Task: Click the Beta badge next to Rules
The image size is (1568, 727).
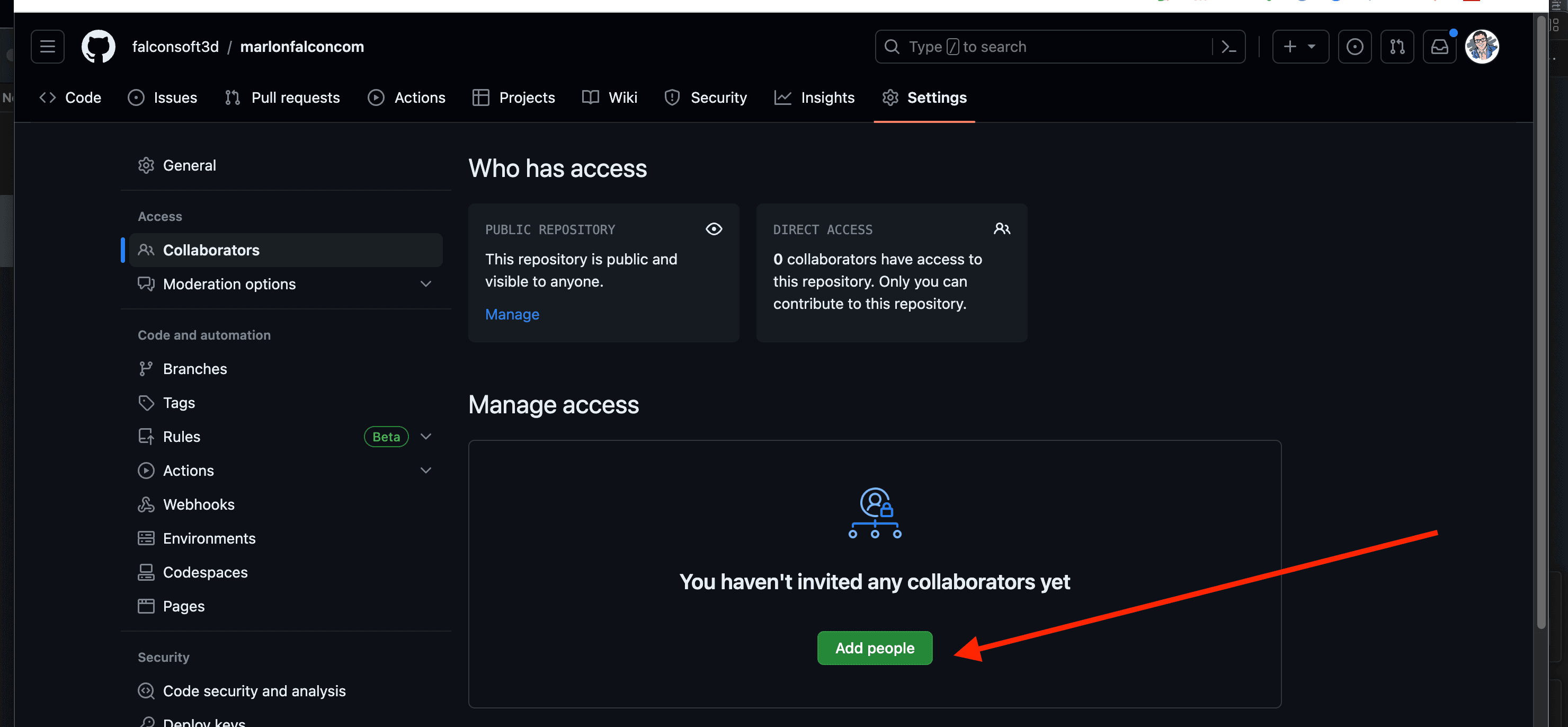Action: pos(386,437)
